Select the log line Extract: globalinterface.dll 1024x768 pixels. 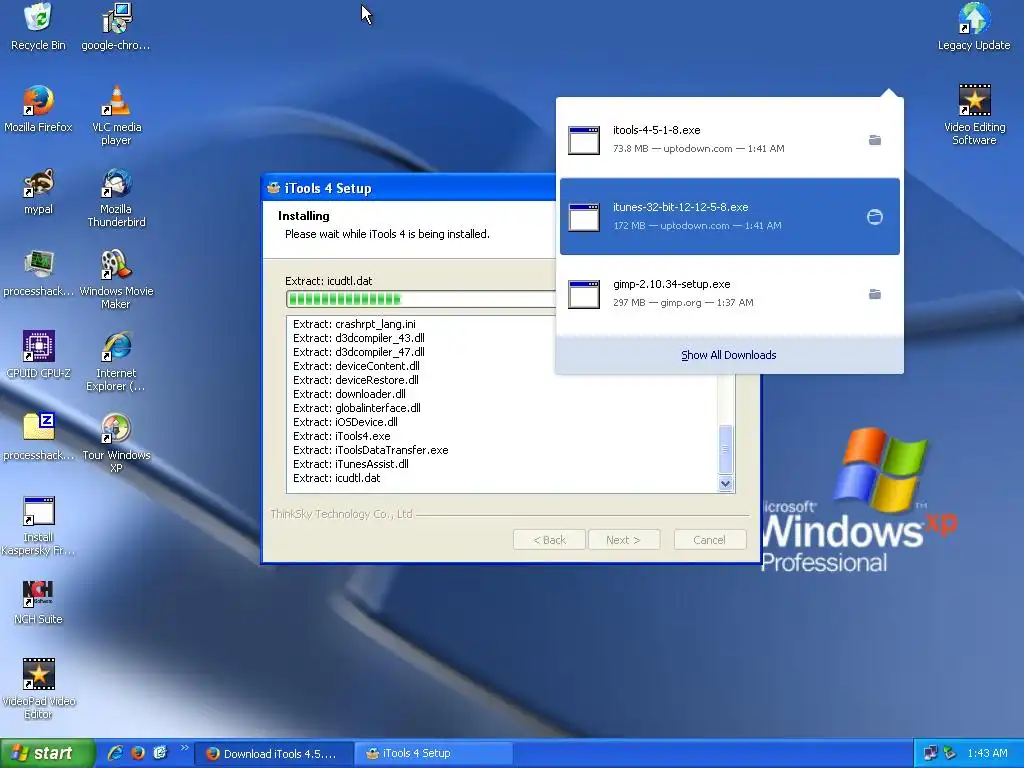pyautogui.click(x=357, y=408)
